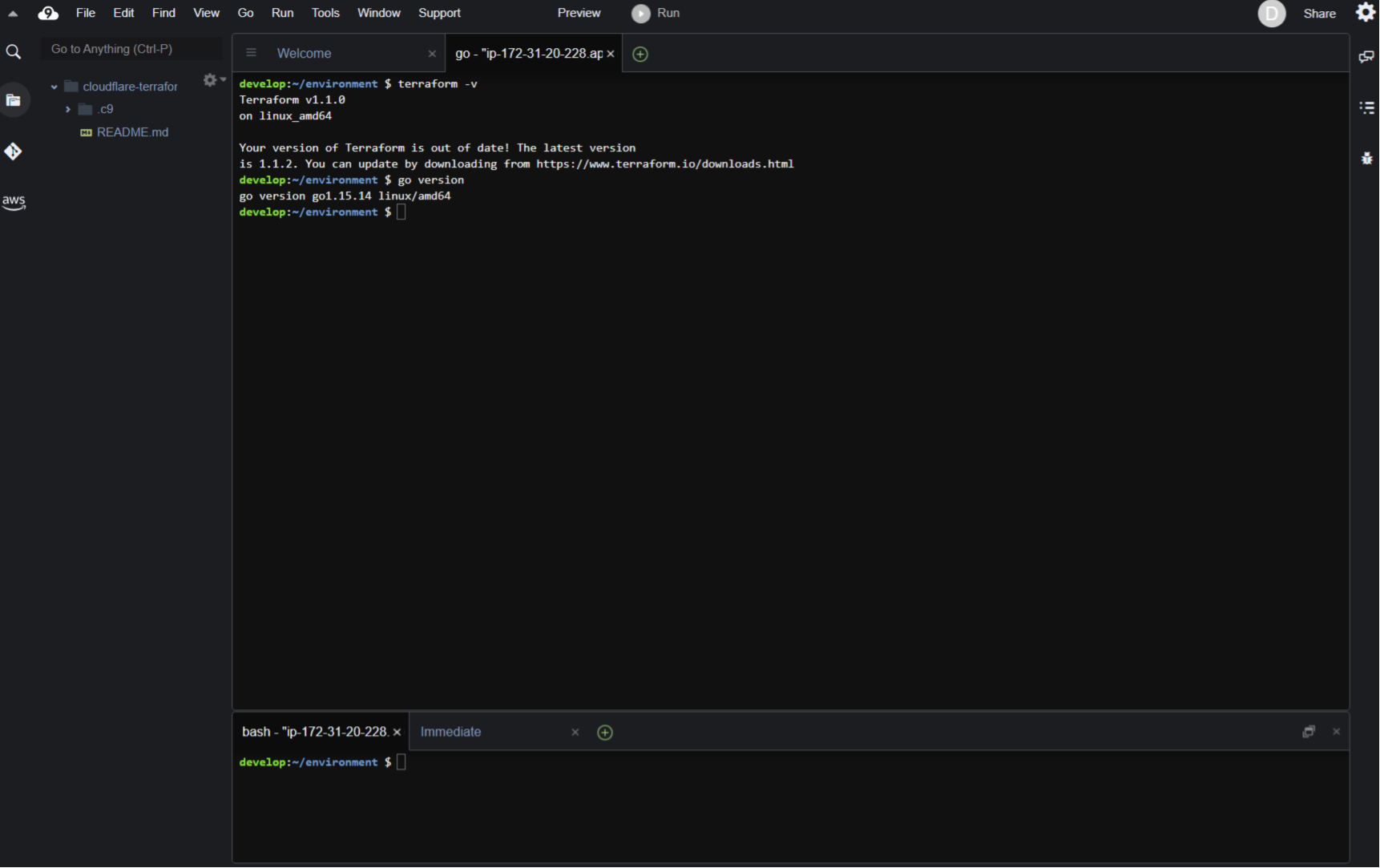Switch to the bash terminal tab

point(315,733)
